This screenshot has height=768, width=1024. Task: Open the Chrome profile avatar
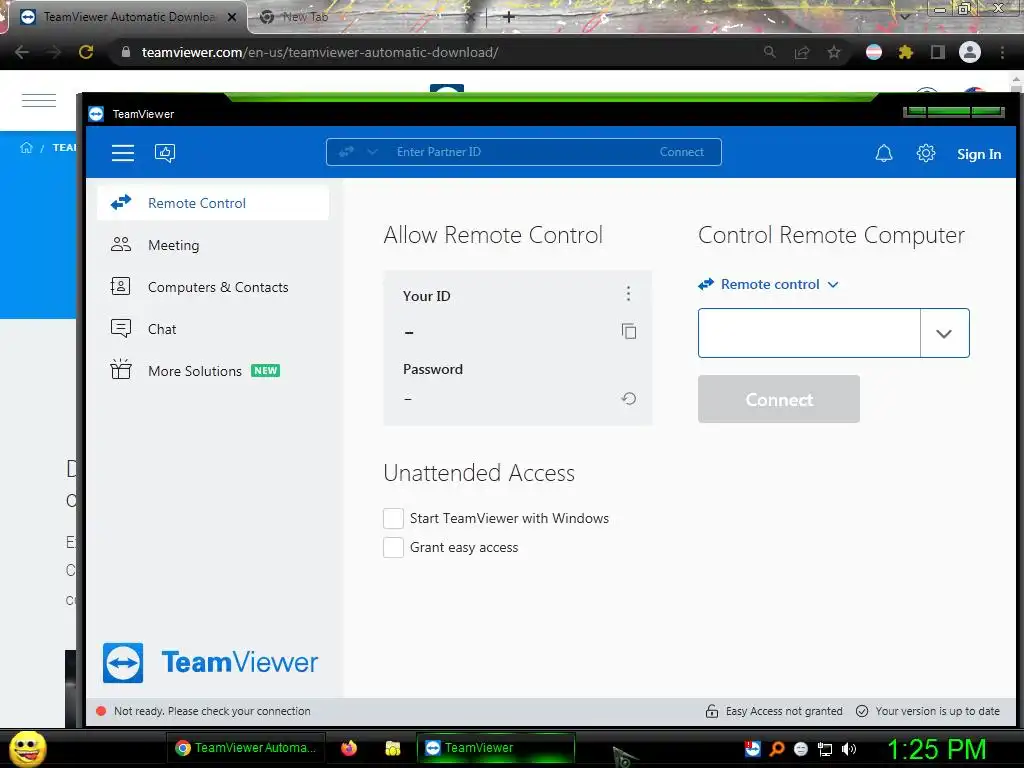coord(970,52)
